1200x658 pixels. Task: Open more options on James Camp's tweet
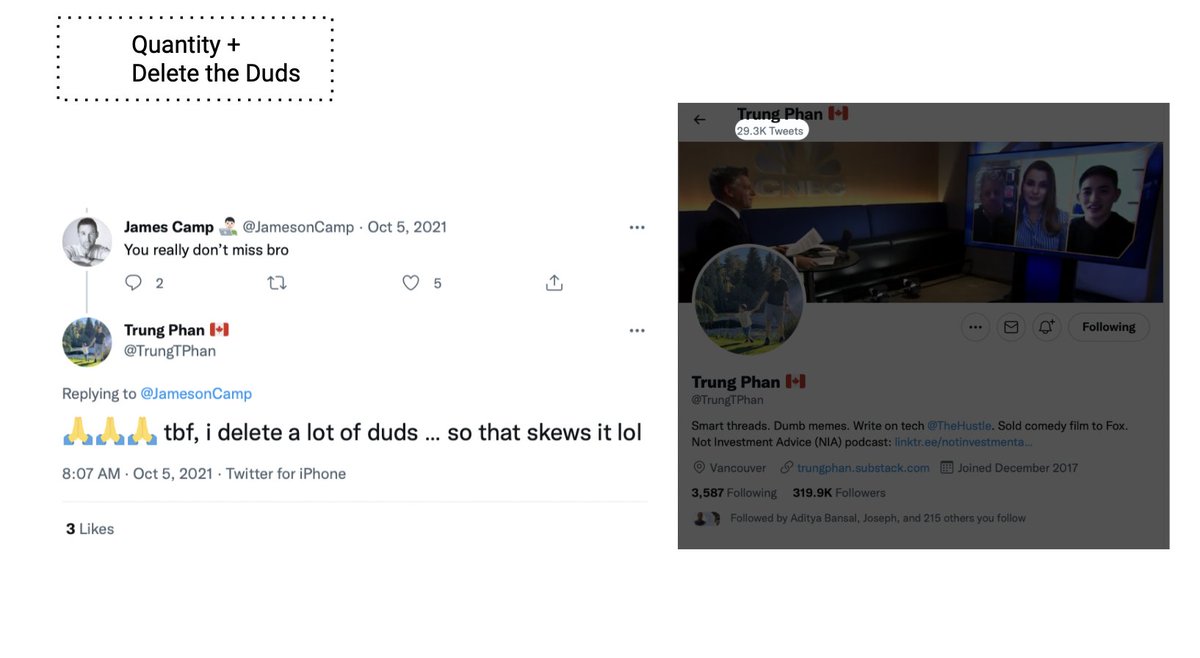(x=637, y=228)
